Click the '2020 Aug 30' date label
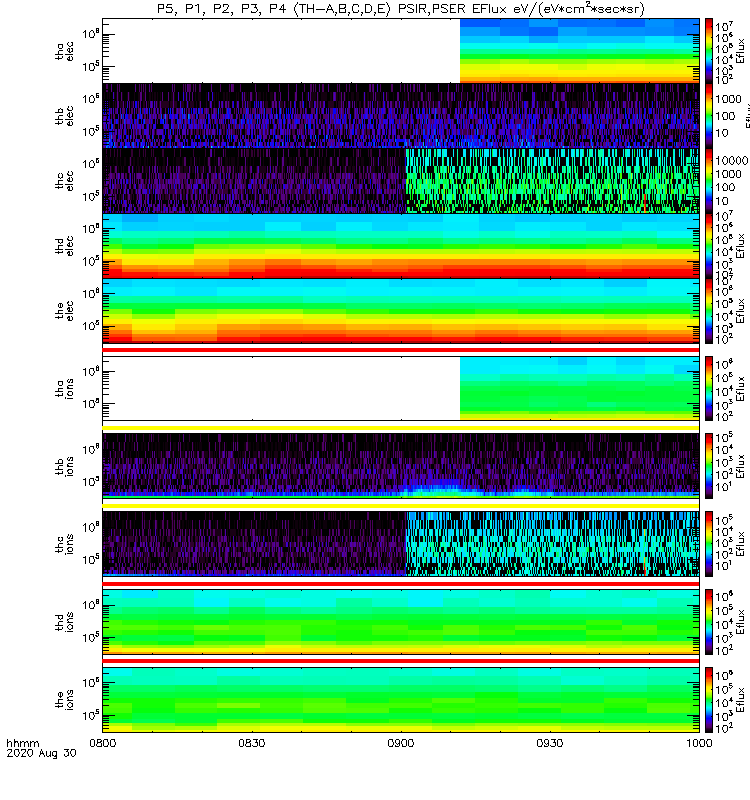This screenshot has height=800, width=750. click(x=41, y=753)
